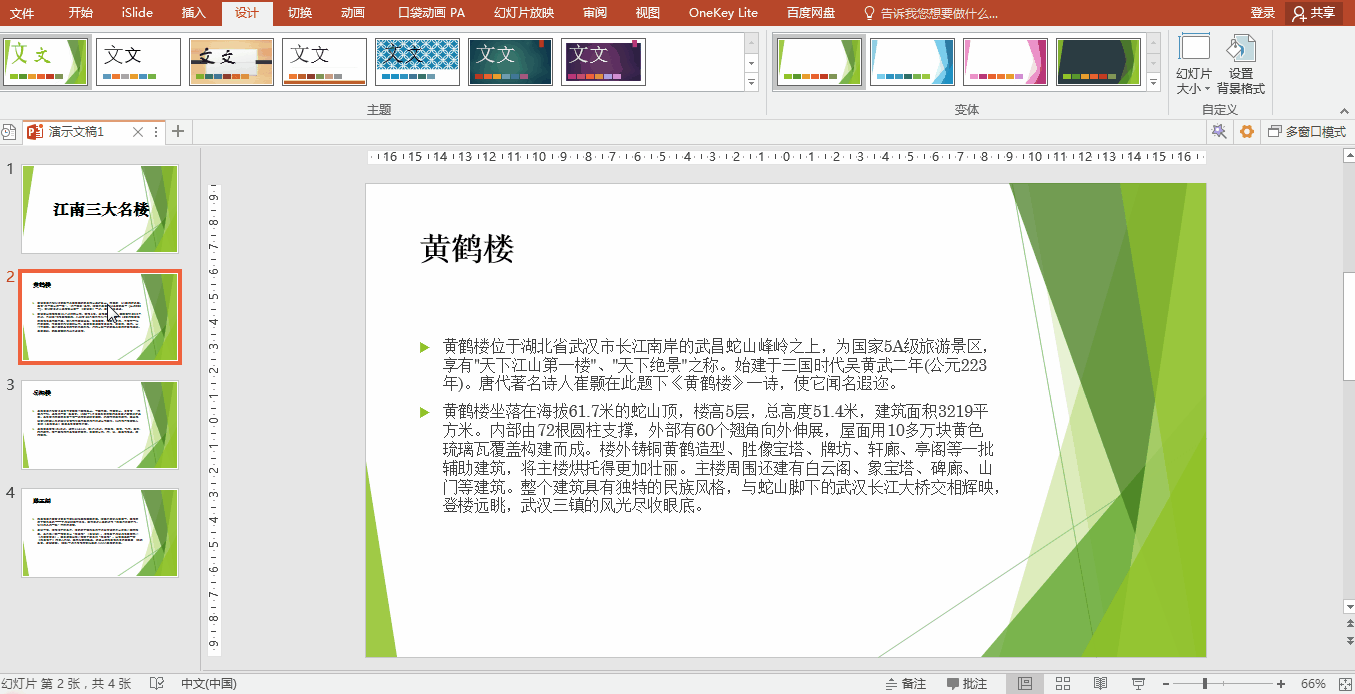Image resolution: width=1355 pixels, height=694 pixels.
Task: Toggle 备注 notes pane
Action: tap(906, 684)
